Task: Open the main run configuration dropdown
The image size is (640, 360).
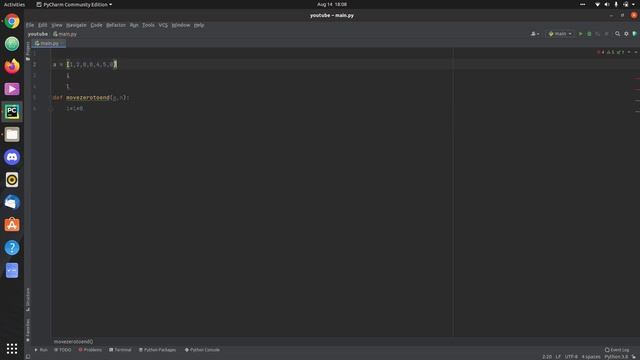Action: point(560,34)
